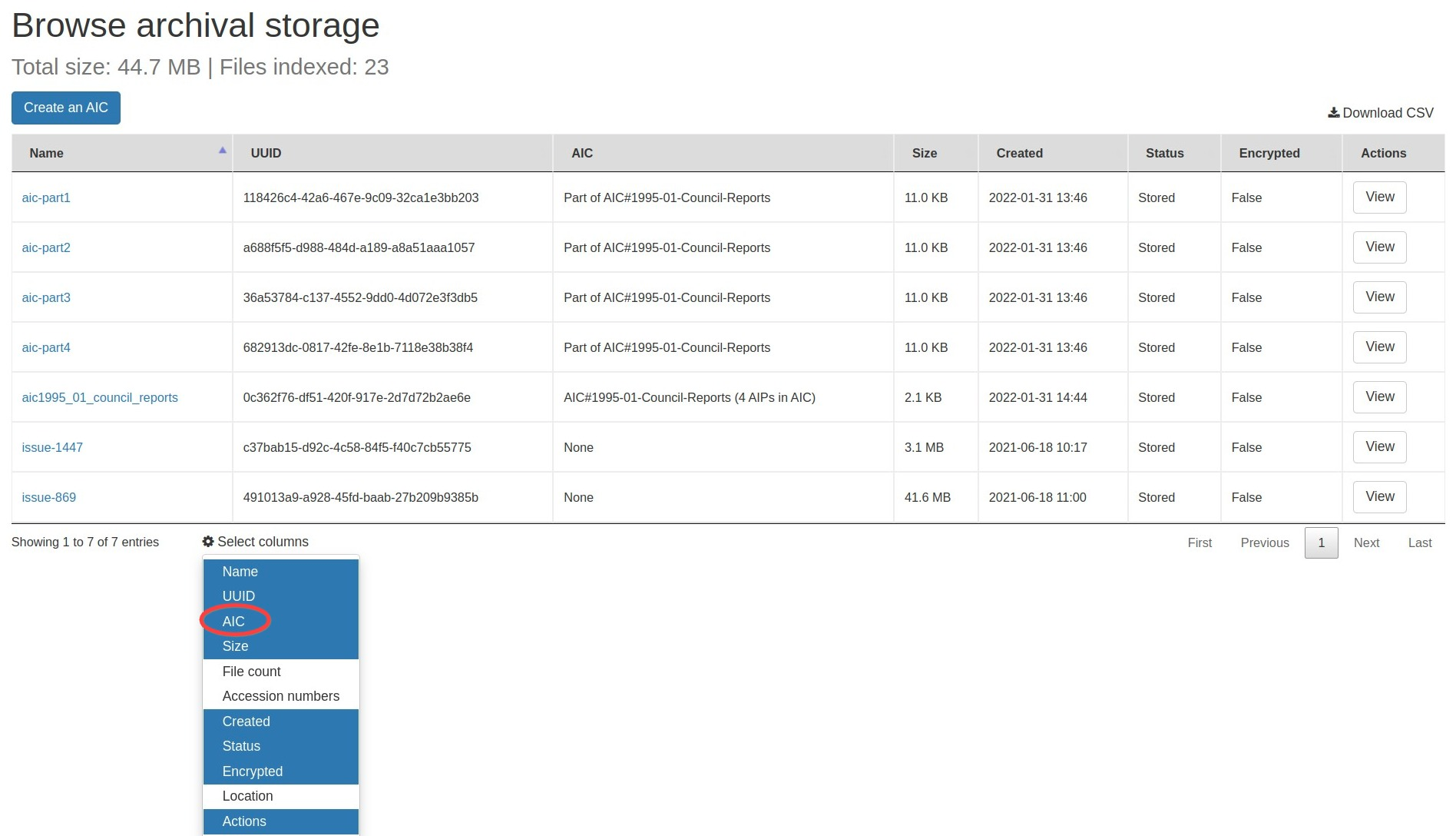Show the Location column
The image size is (1456, 836).
point(247,796)
